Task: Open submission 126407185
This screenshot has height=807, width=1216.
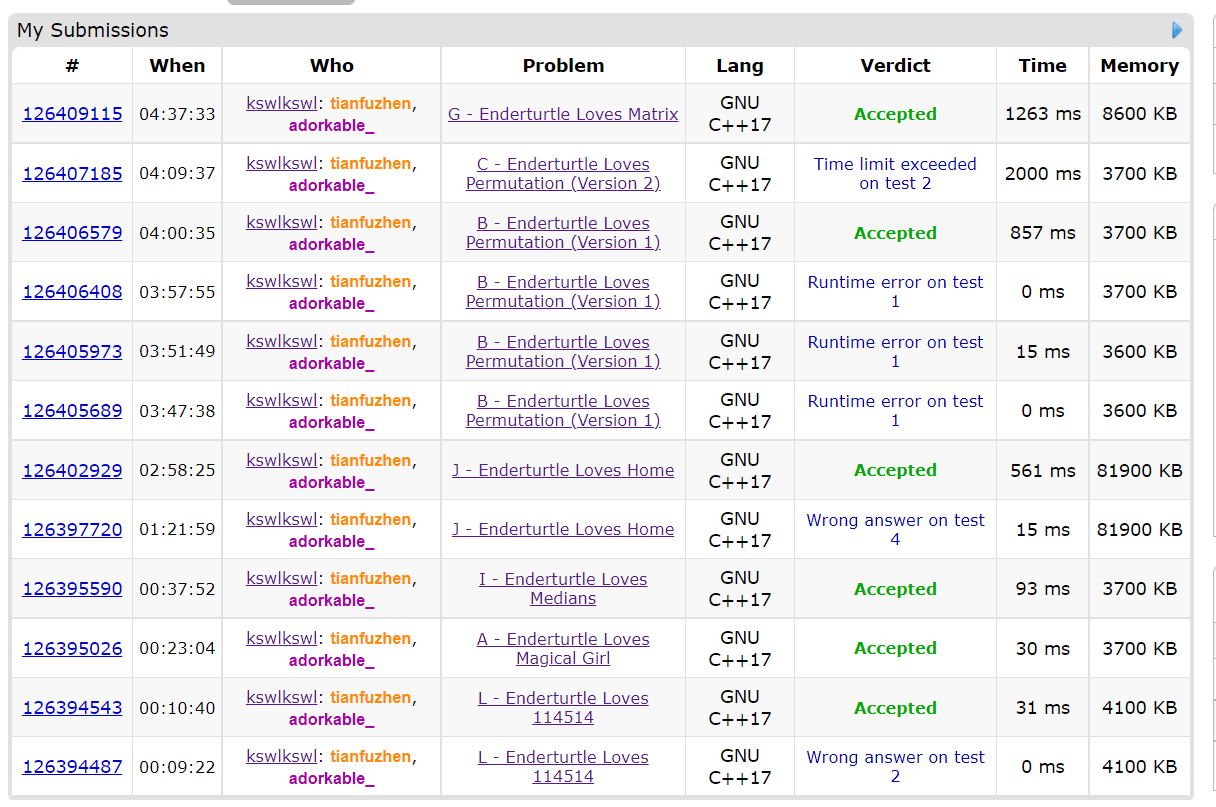Action: (x=72, y=173)
